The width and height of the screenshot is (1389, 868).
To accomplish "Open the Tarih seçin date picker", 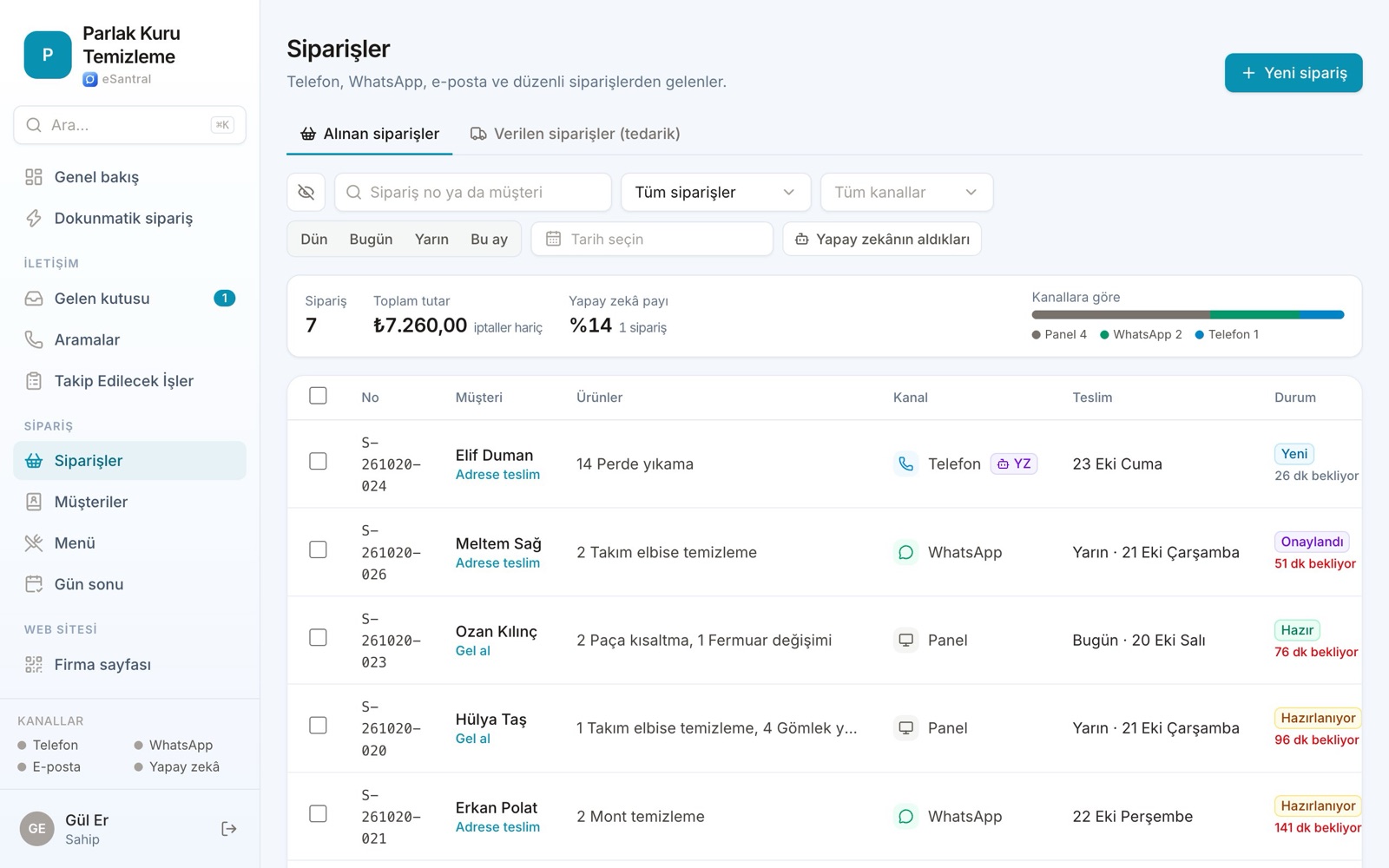I will (x=651, y=239).
